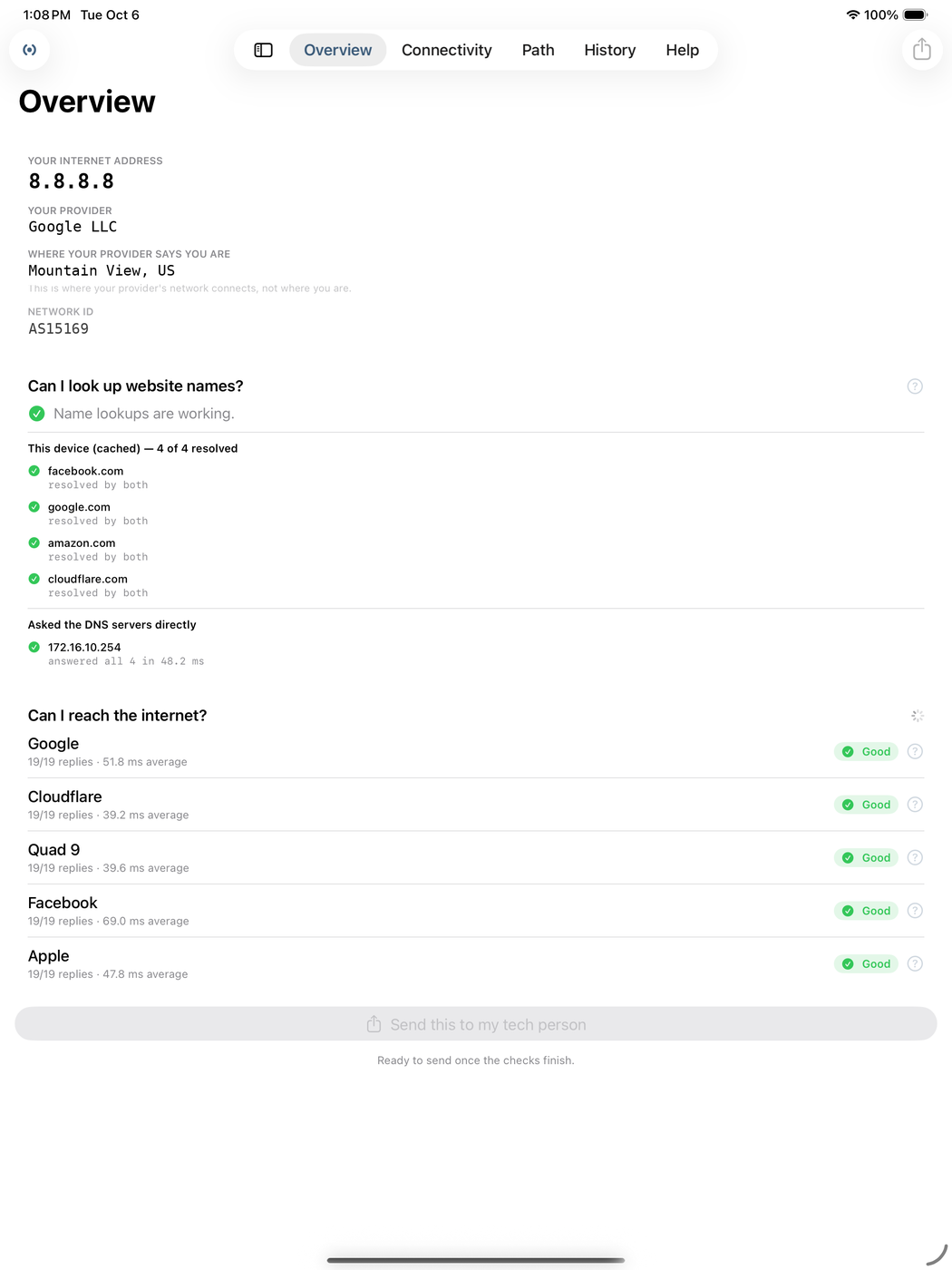This screenshot has height=1270, width=952.
Task: Tap the home indicator bar at bottom
Action: (x=476, y=1260)
